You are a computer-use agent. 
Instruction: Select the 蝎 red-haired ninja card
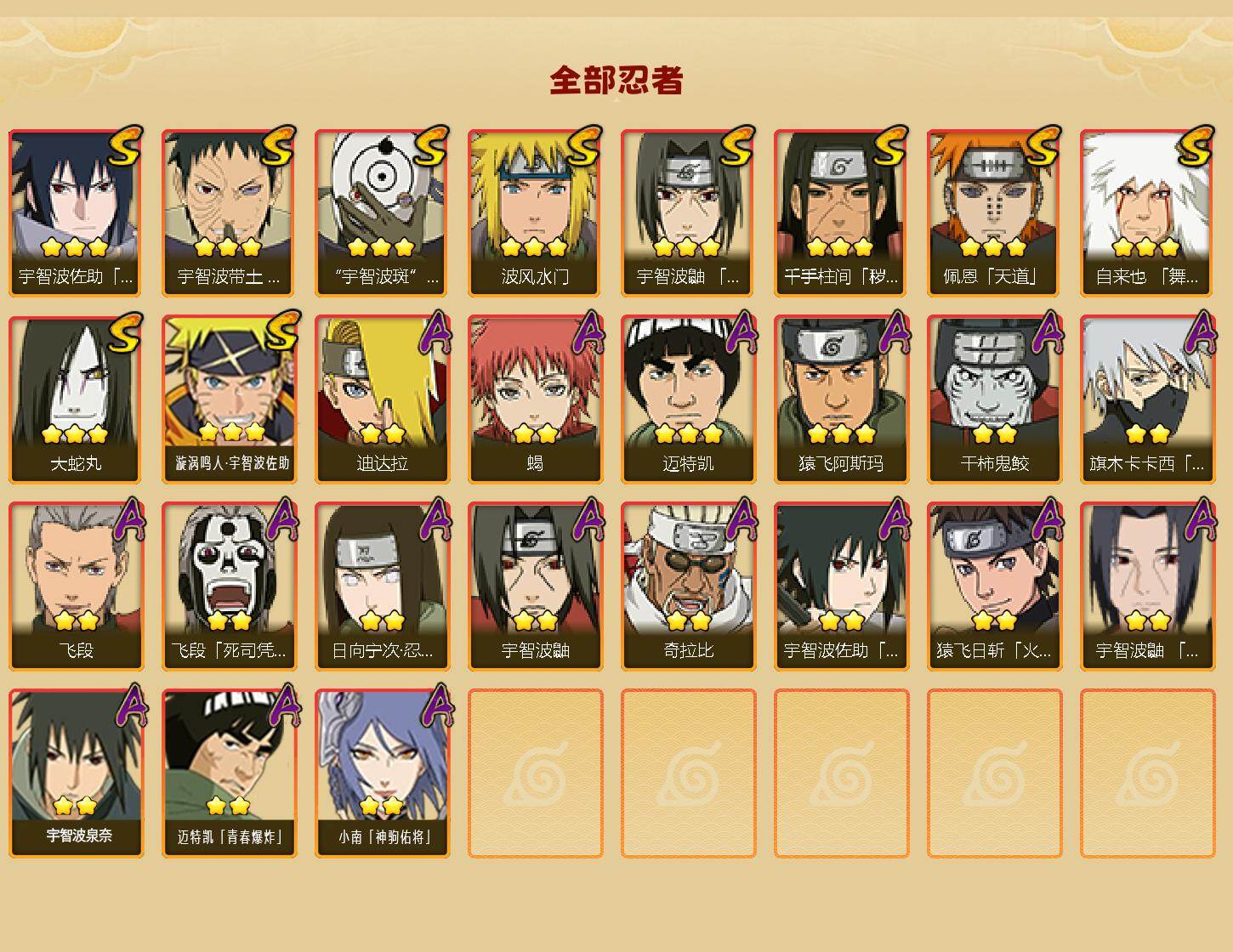(x=535, y=399)
